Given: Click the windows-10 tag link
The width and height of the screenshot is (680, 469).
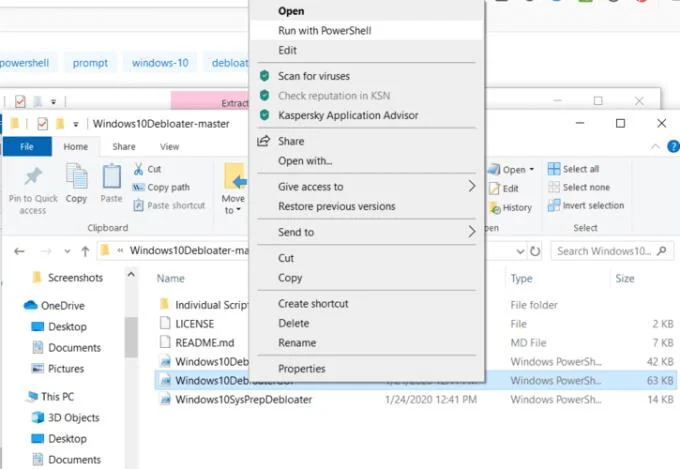Looking at the screenshot, I should point(160,63).
